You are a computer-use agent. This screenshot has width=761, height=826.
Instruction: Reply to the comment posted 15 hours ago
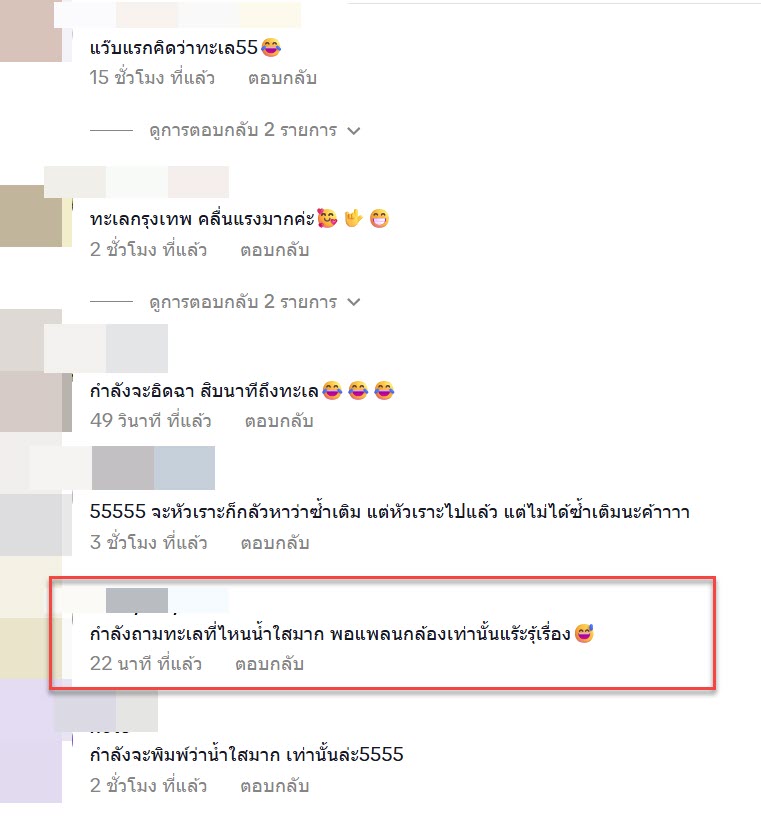pyautogui.click(x=282, y=78)
